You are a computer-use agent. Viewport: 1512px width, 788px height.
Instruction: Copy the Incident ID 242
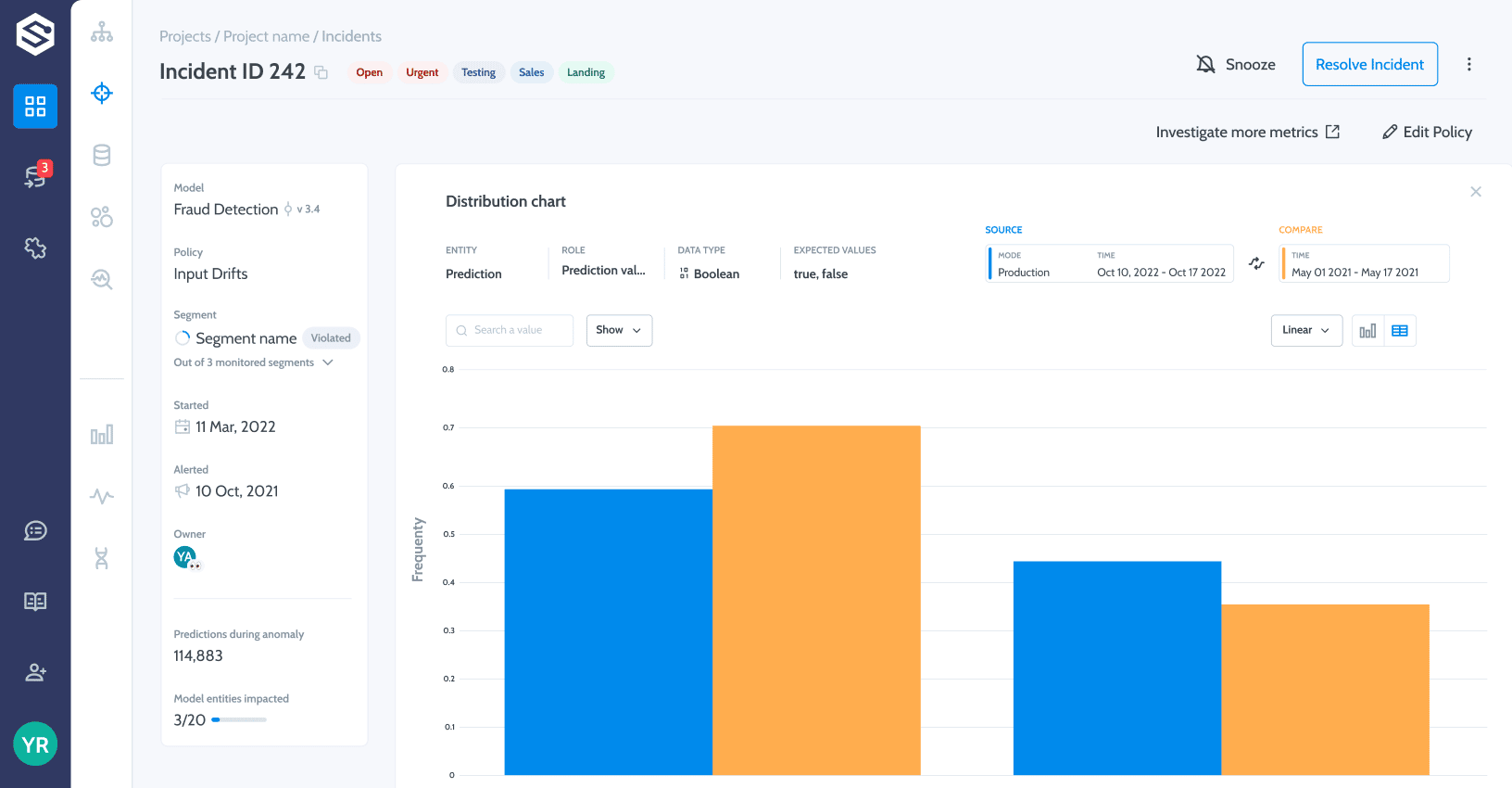tap(321, 72)
